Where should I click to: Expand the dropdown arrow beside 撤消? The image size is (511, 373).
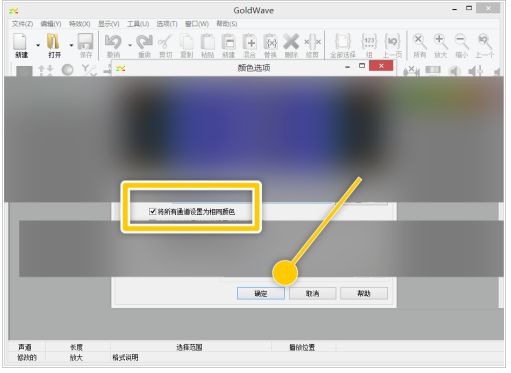[130, 45]
